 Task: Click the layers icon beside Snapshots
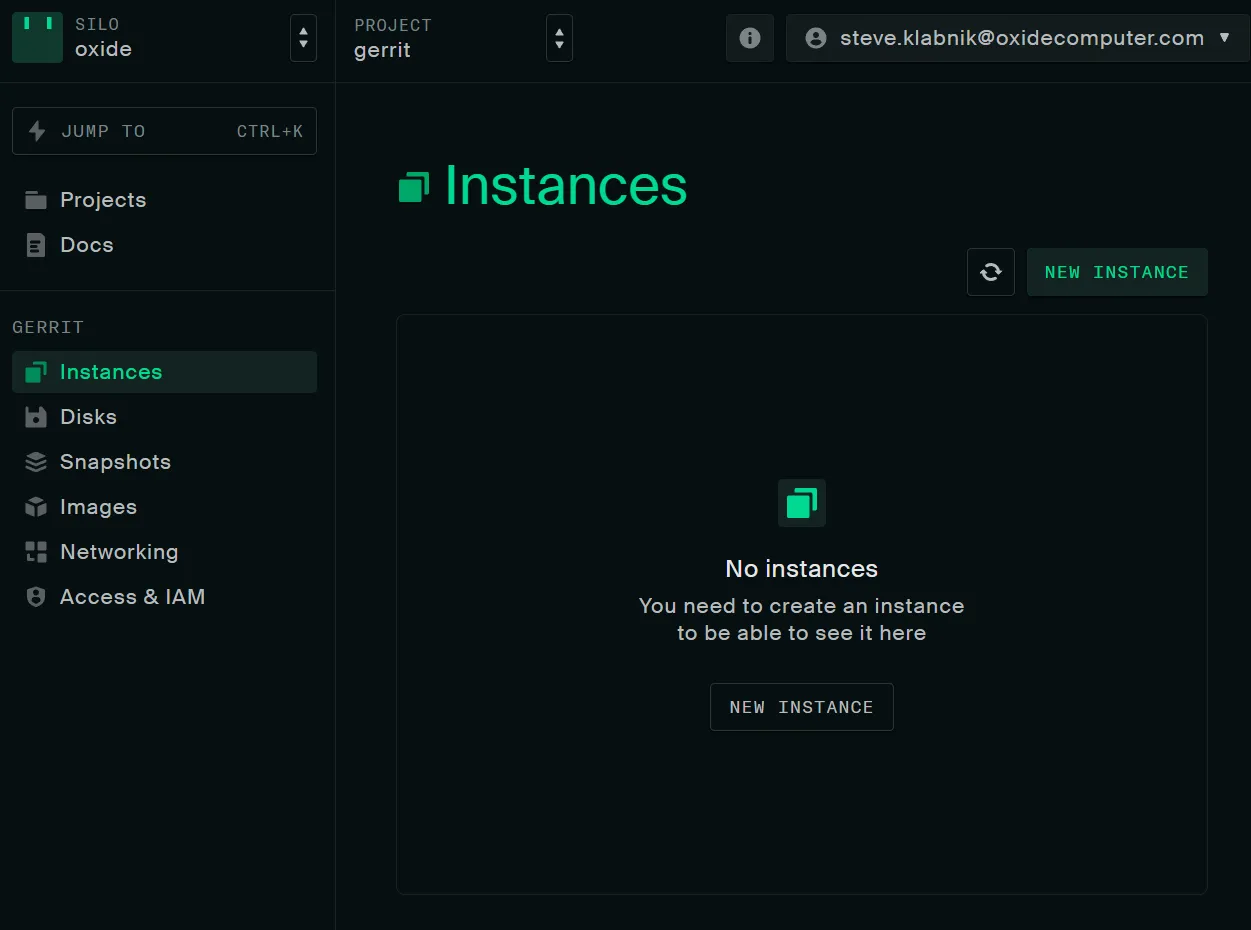click(36, 462)
